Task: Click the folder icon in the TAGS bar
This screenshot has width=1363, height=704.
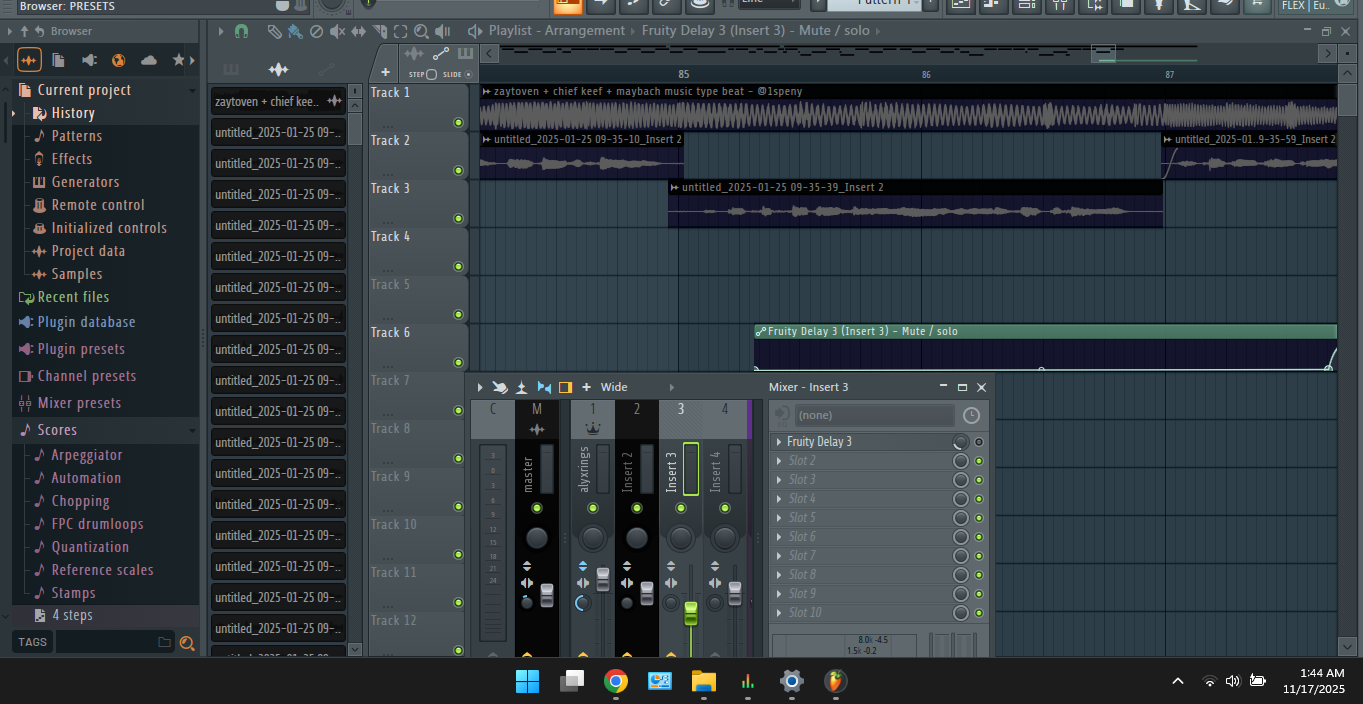Action: coord(165,642)
